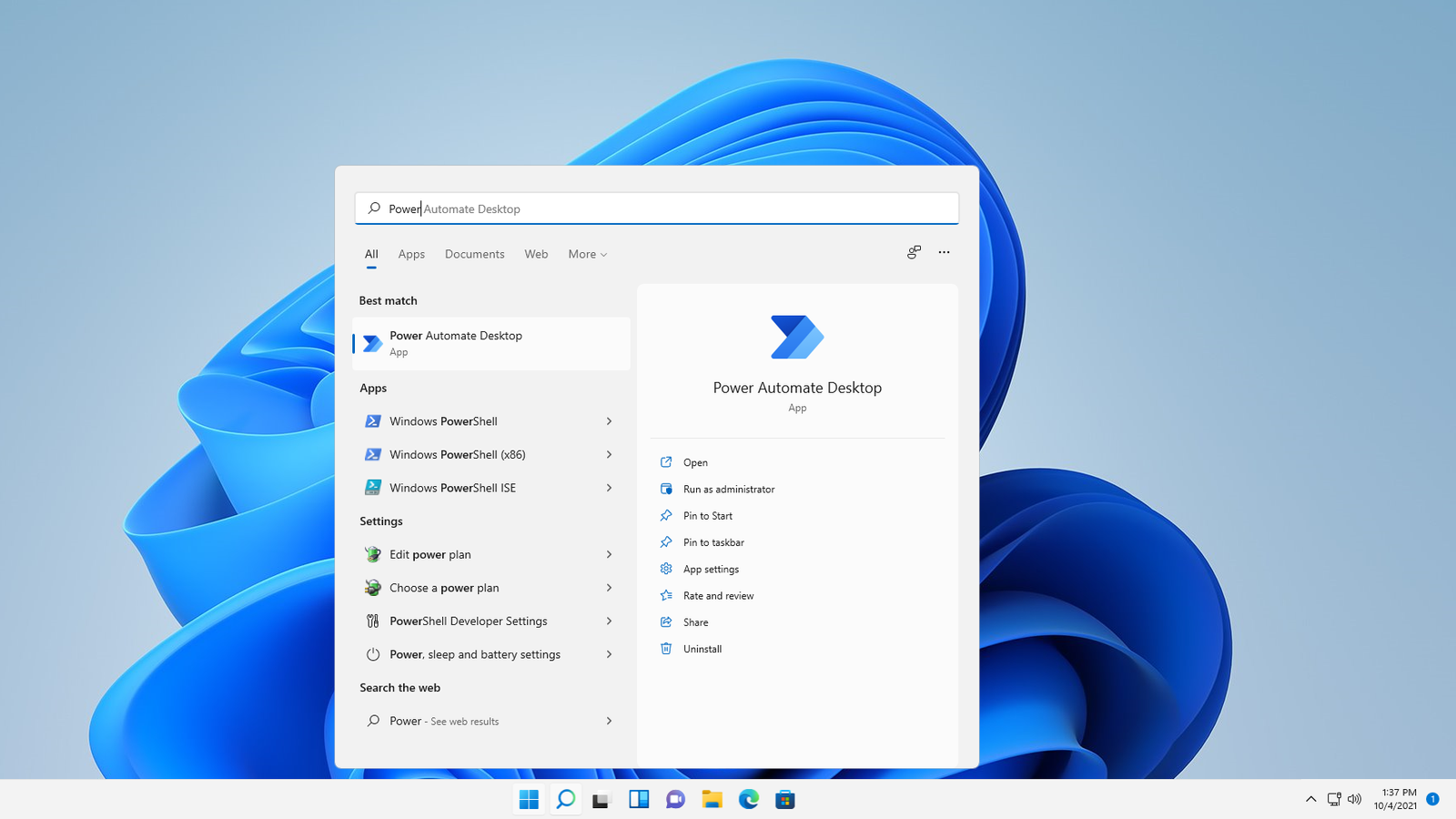
Task: Switch to the Apps search tab
Action: click(411, 254)
